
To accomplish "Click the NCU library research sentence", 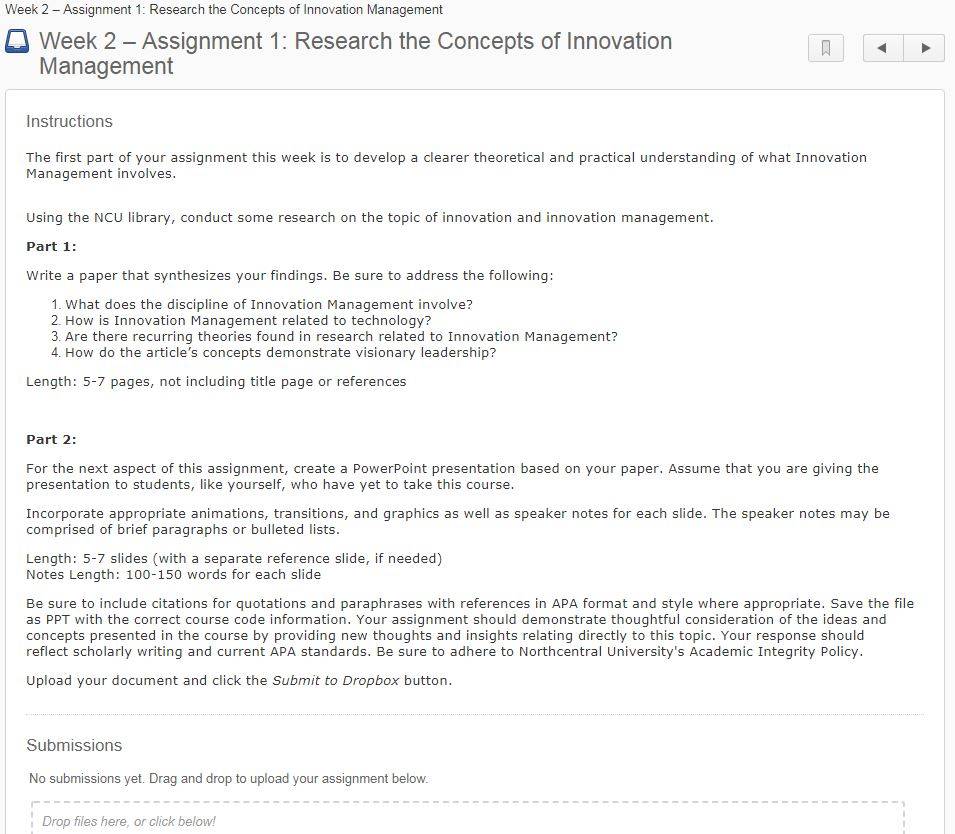I will pos(370,217).
